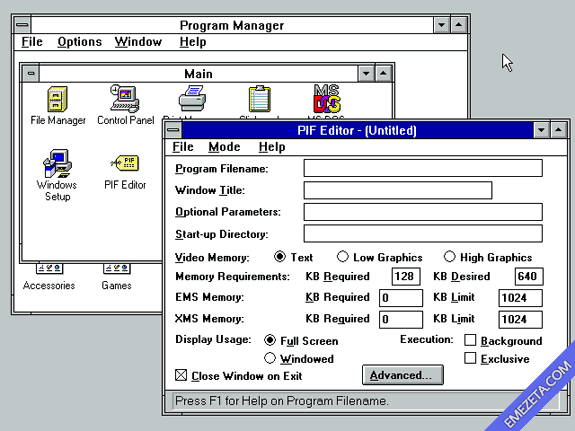Click the Program Manager title bar
Image resolution: width=575 pixels, height=431 pixels.
click(232, 25)
